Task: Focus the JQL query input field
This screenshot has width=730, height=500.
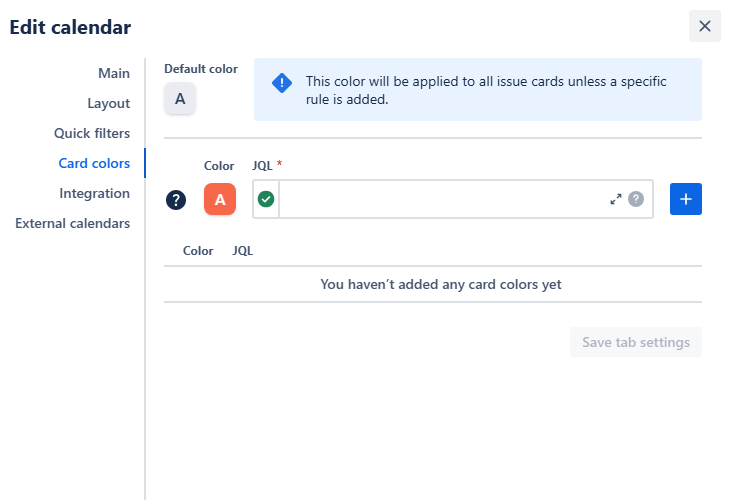Action: tap(440, 199)
